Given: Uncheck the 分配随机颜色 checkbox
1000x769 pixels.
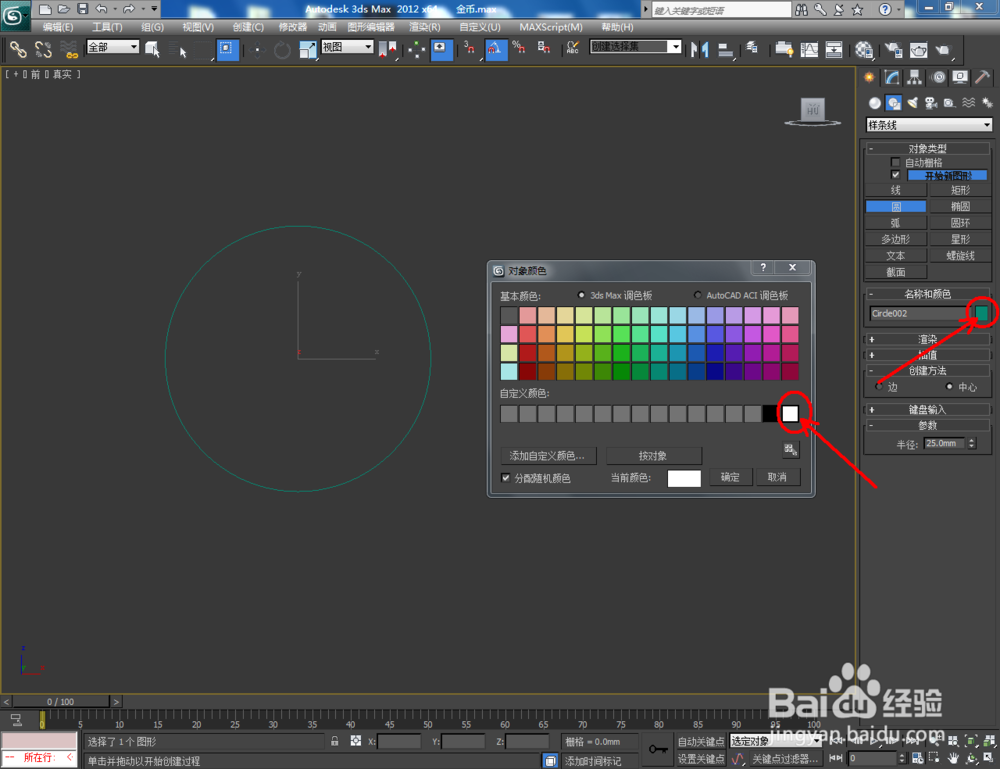Looking at the screenshot, I should (x=505, y=477).
